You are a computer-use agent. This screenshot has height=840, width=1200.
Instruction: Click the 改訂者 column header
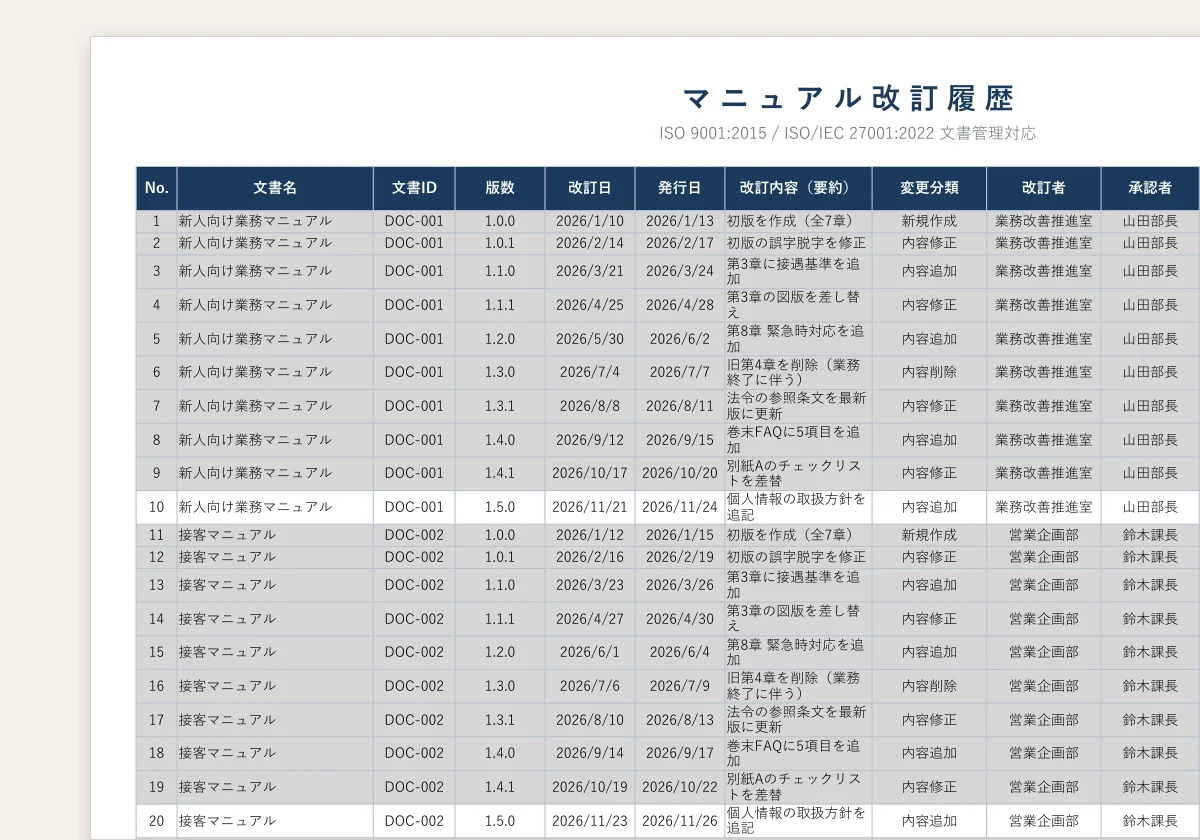[1044, 188]
